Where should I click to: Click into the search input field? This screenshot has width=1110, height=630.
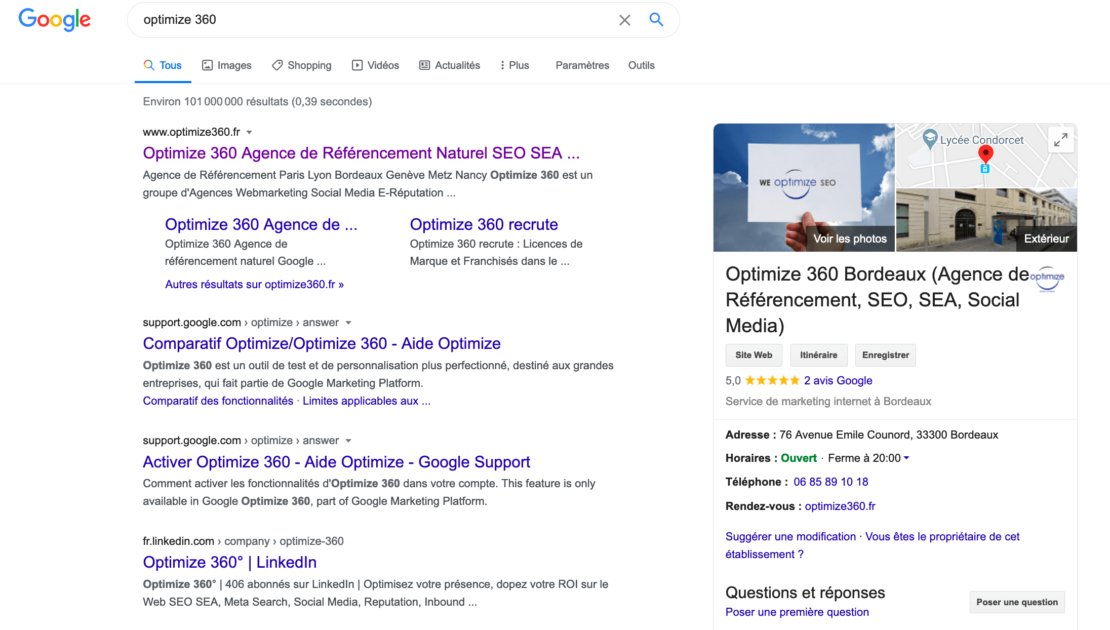click(370, 20)
